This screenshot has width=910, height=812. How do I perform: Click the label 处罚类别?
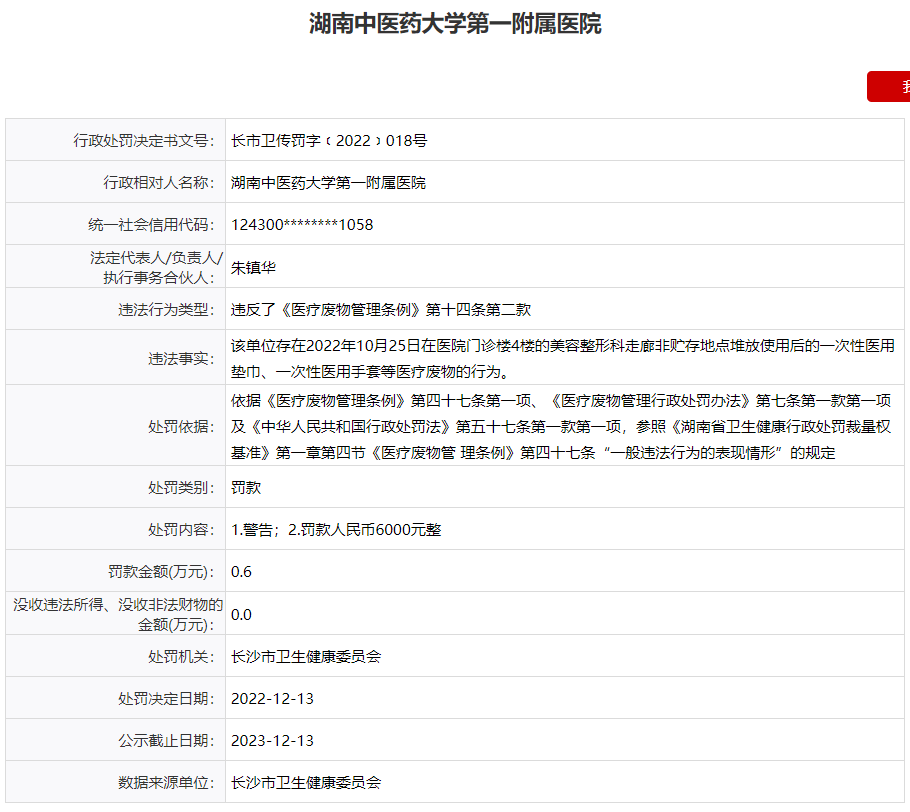[181, 488]
